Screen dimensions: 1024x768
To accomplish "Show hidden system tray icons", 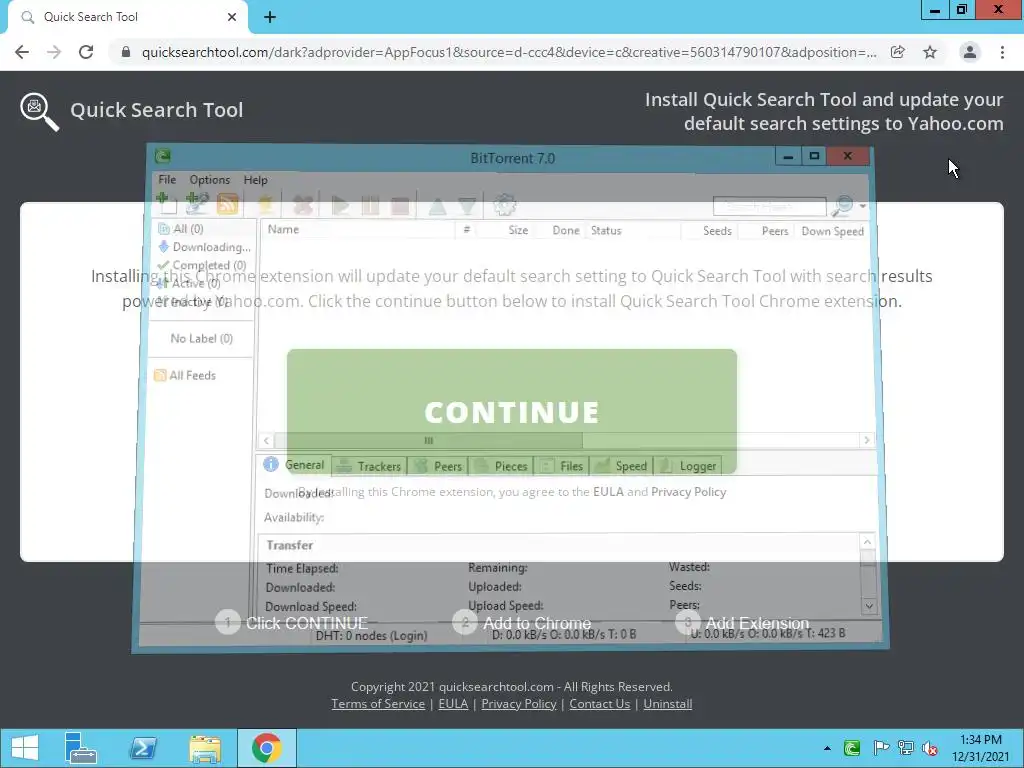I will point(827,748).
